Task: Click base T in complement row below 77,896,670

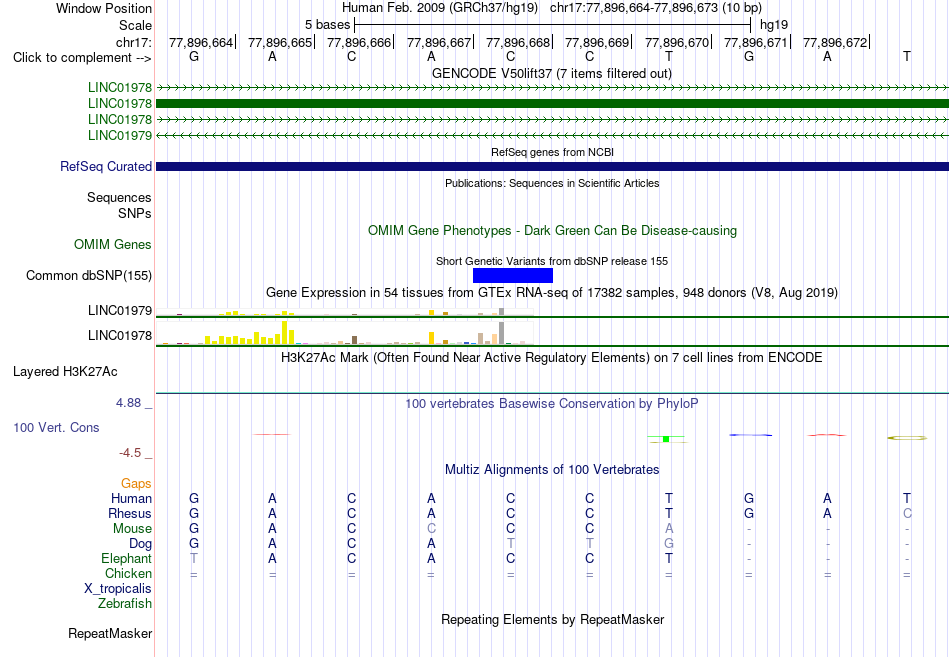Action: point(669,56)
